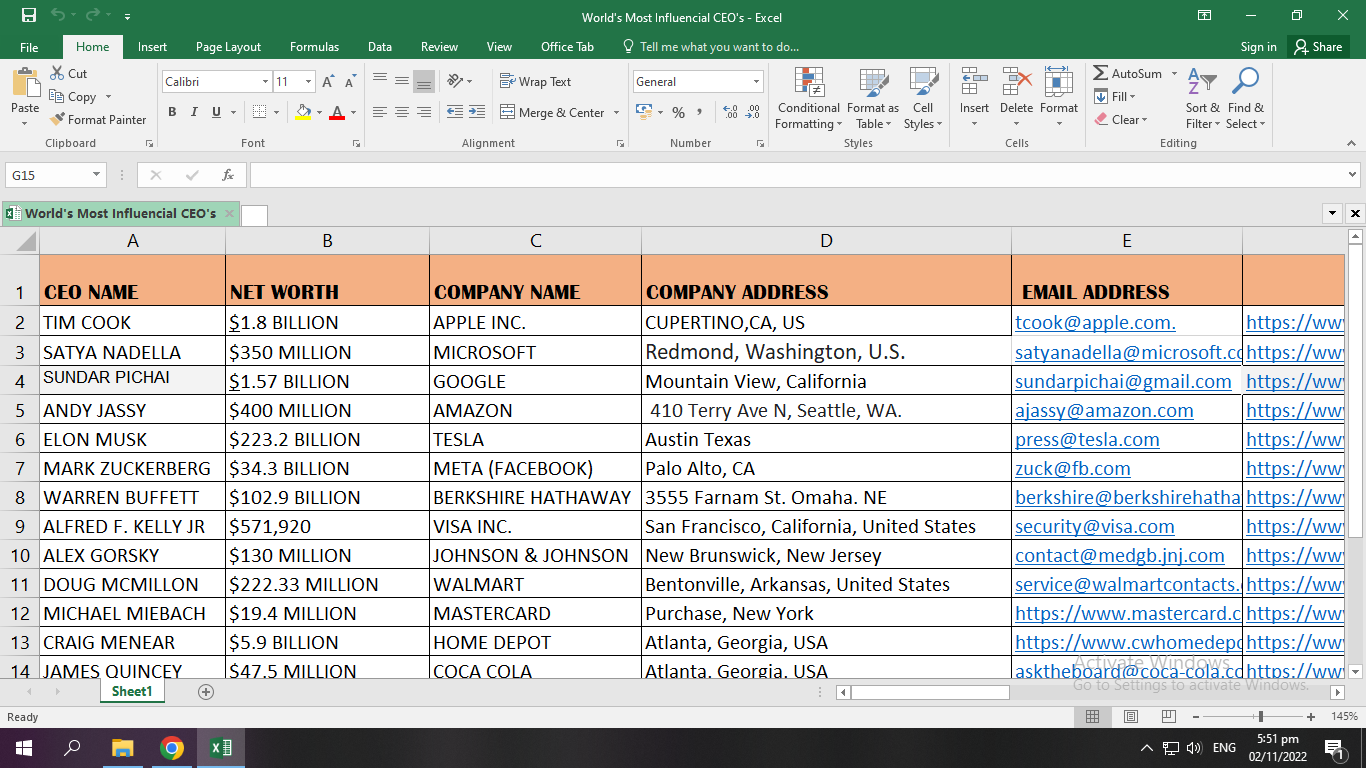Open Chrome from the taskbar
Image resolution: width=1366 pixels, height=768 pixels.
(172, 748)
